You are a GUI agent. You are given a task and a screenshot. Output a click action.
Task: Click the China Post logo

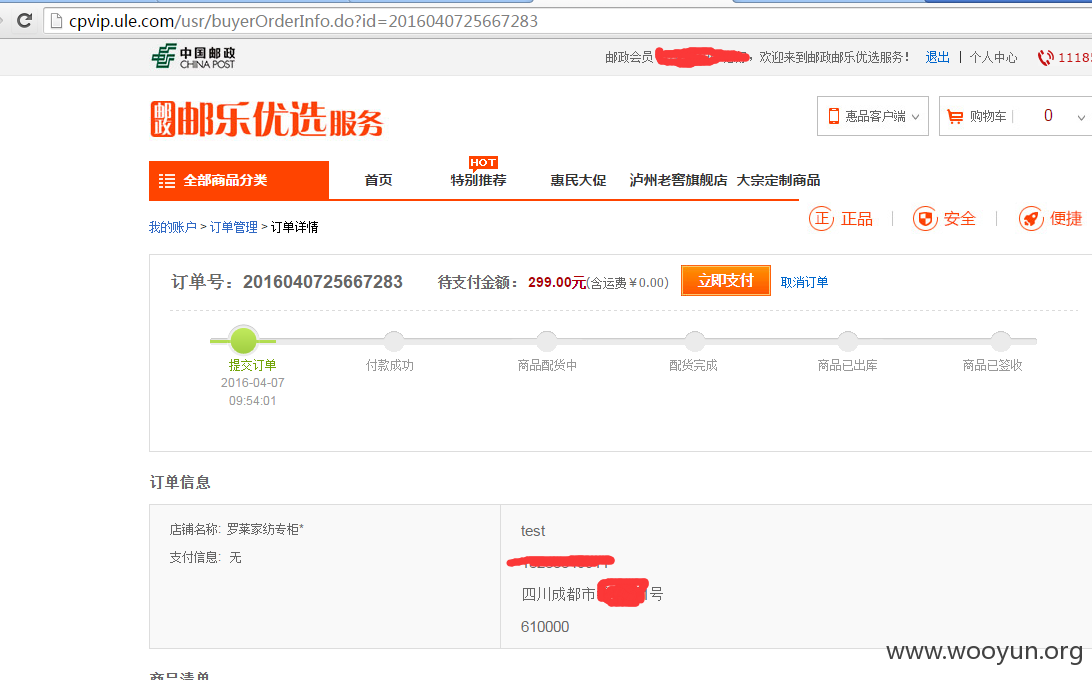pos(194,56)
